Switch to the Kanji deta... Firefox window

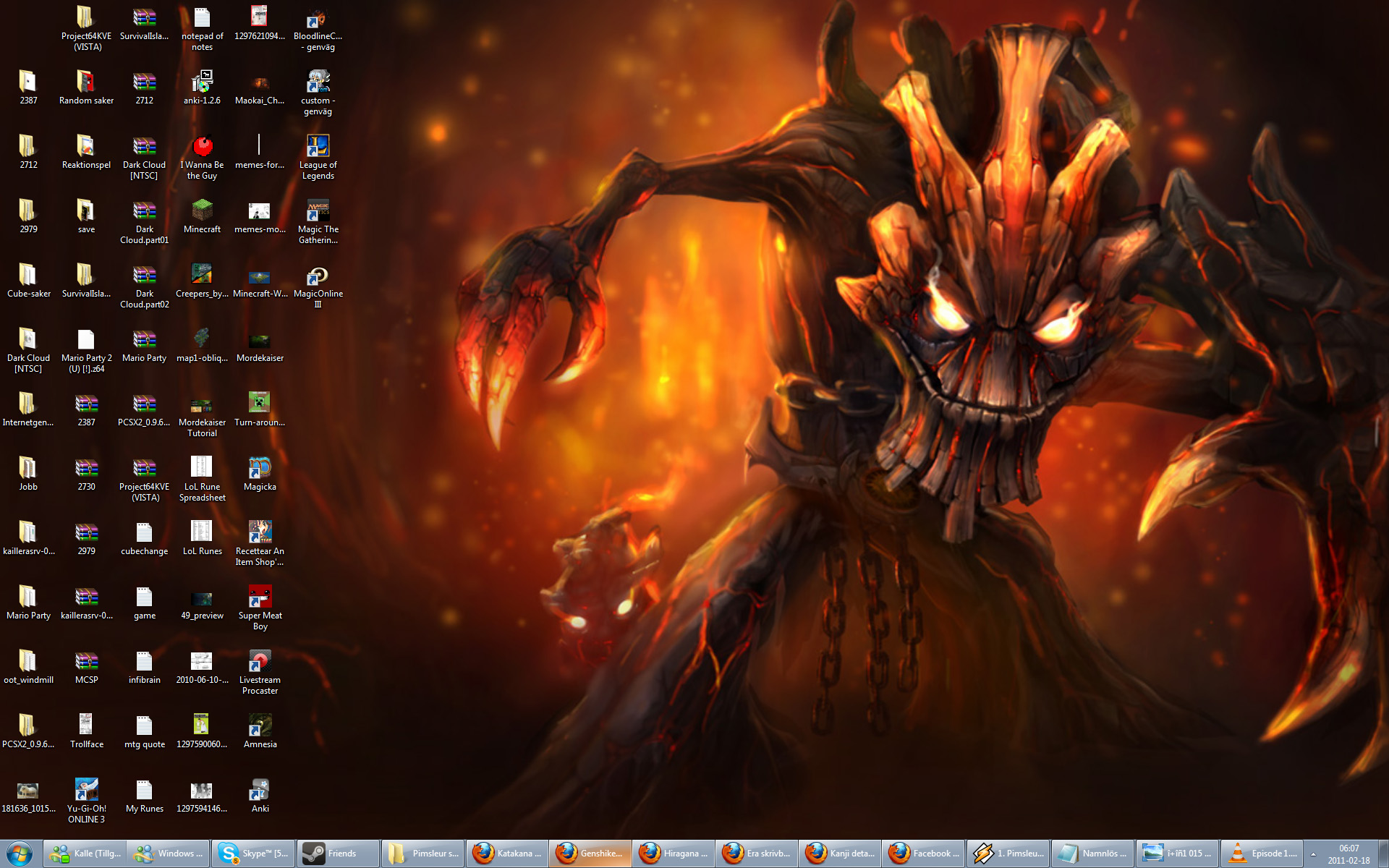(840, 854)
